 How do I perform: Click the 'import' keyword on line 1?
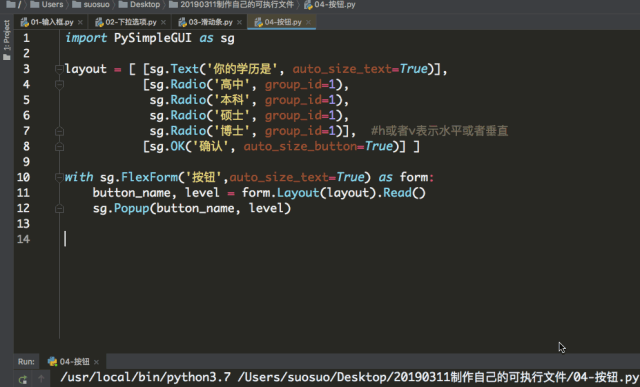click(x=86, y=38)
